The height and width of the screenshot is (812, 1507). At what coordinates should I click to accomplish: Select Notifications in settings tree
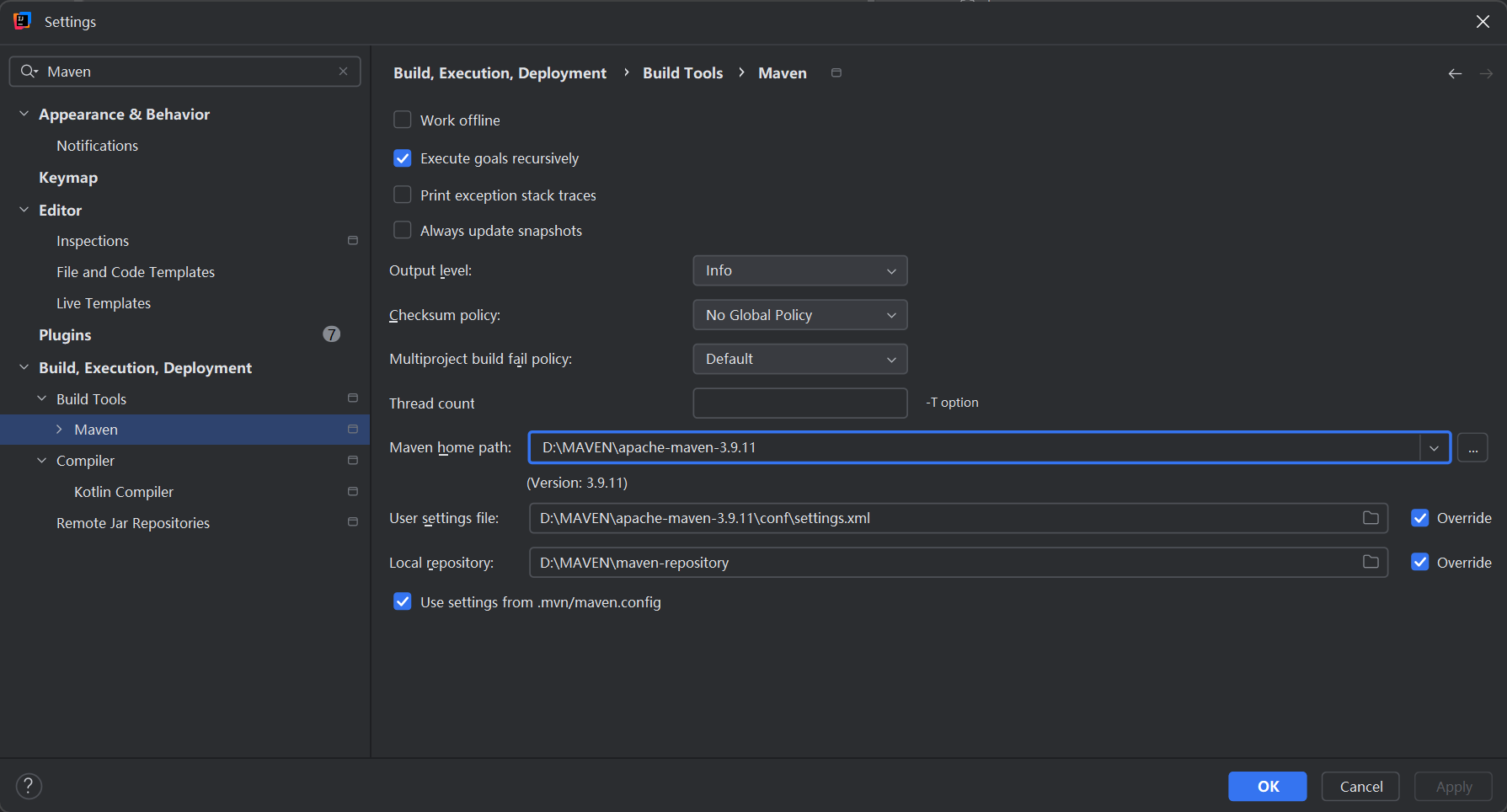point(97,146)
